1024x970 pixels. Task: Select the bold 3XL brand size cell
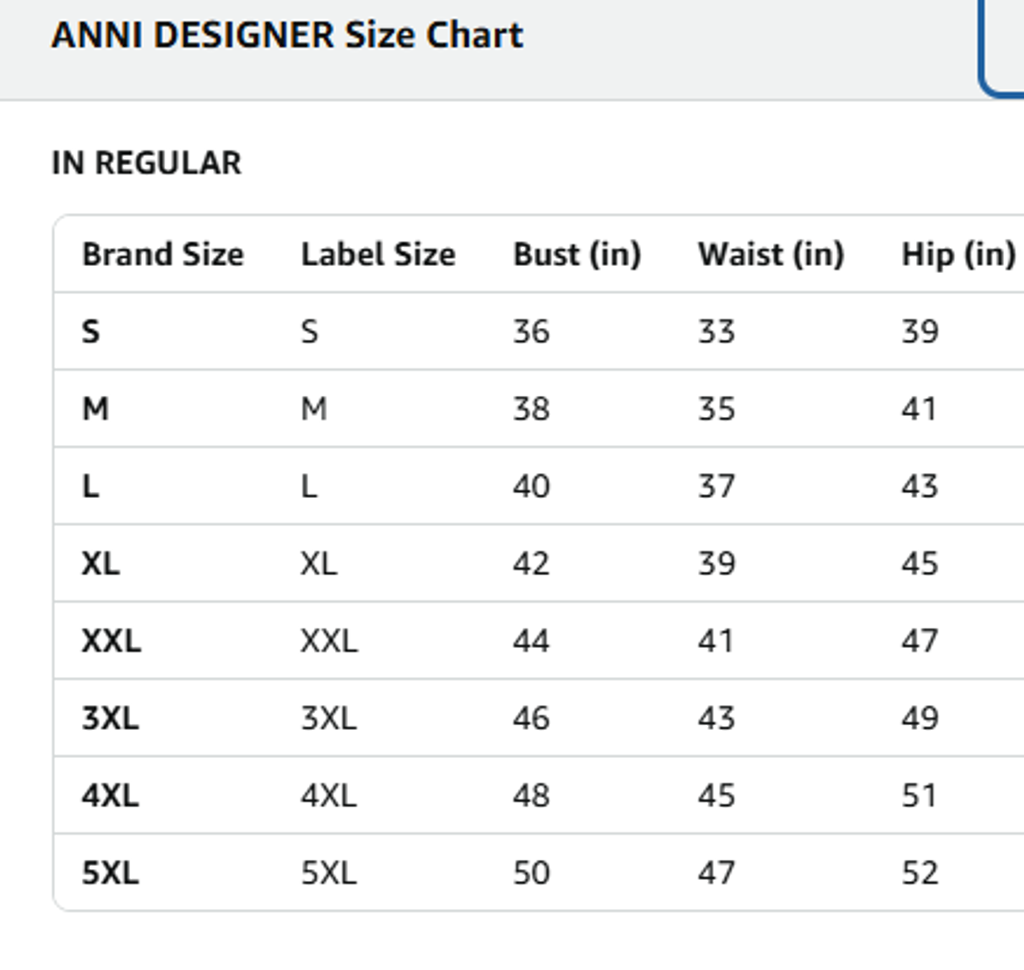coord(110,718)
